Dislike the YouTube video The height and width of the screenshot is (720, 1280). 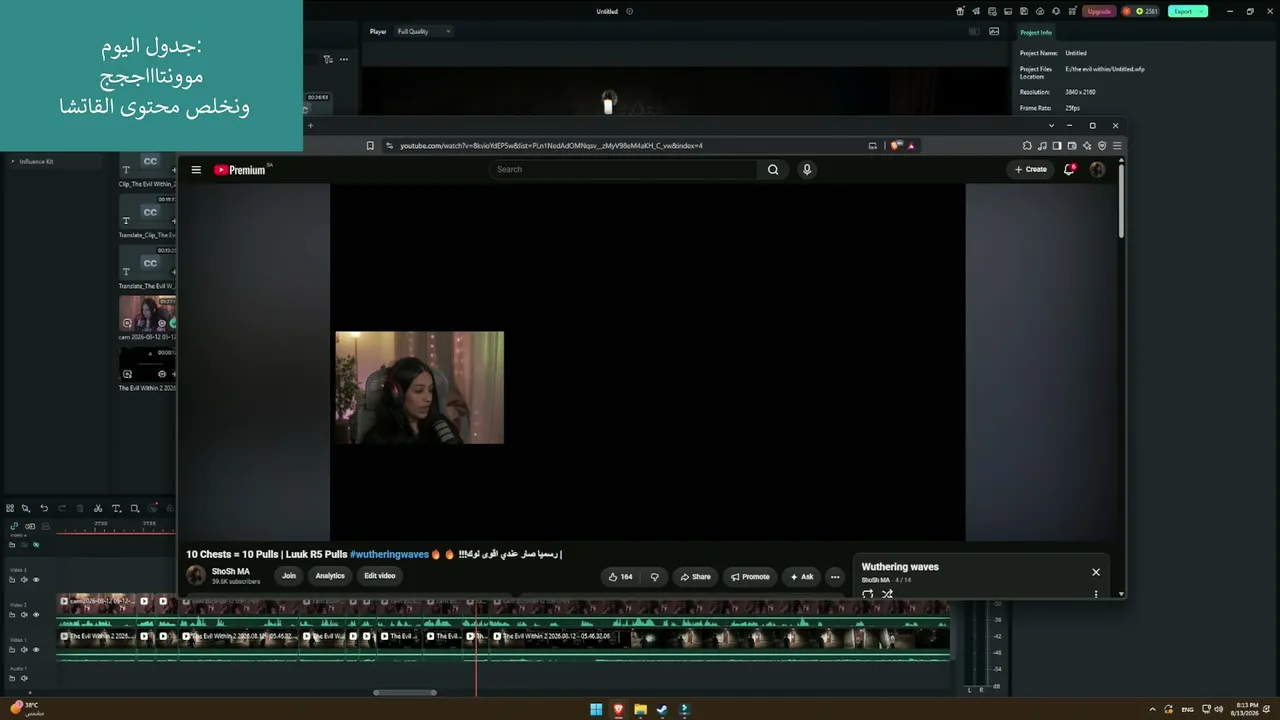[655, 577]
